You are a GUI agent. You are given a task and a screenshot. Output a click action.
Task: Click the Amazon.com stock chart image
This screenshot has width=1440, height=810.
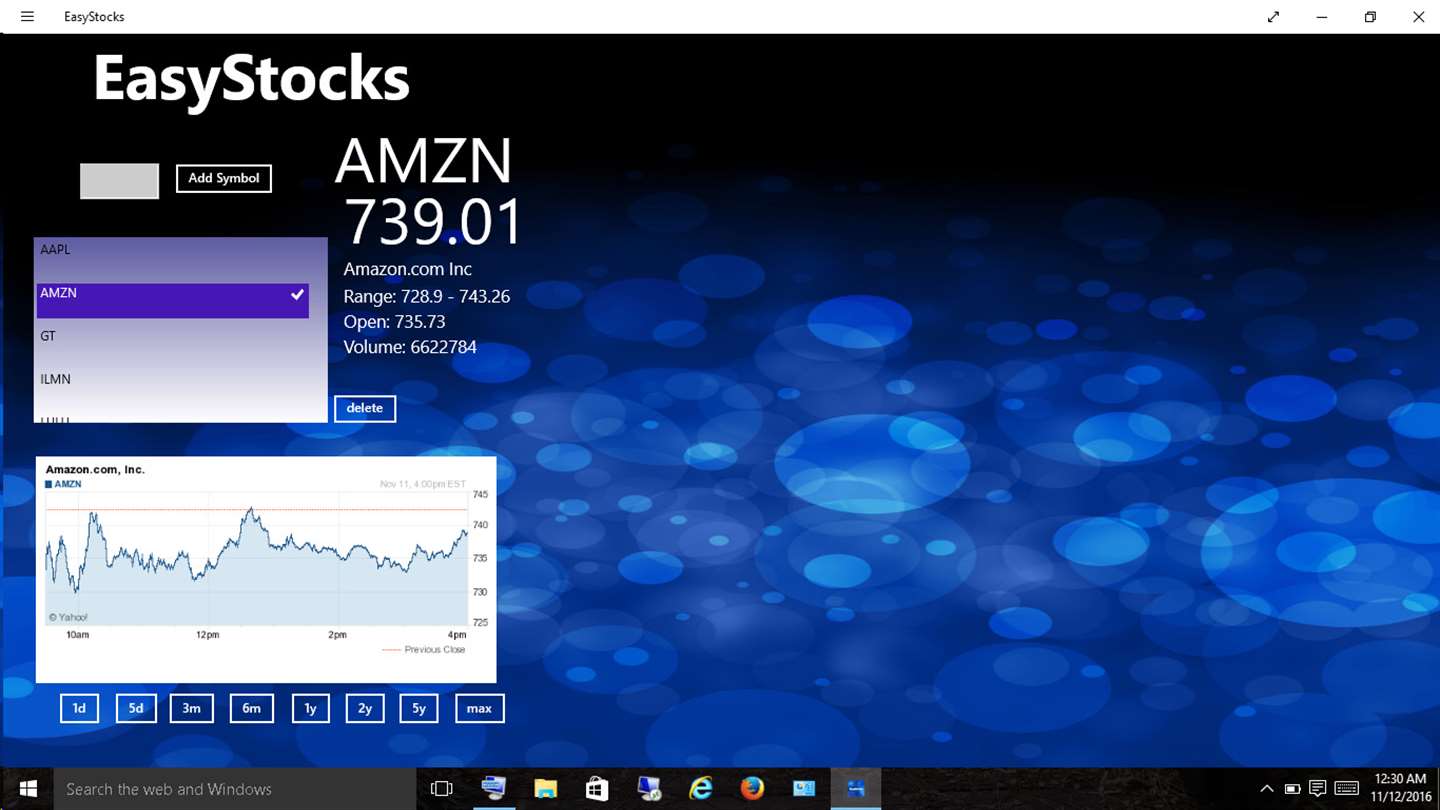point(266,570)
